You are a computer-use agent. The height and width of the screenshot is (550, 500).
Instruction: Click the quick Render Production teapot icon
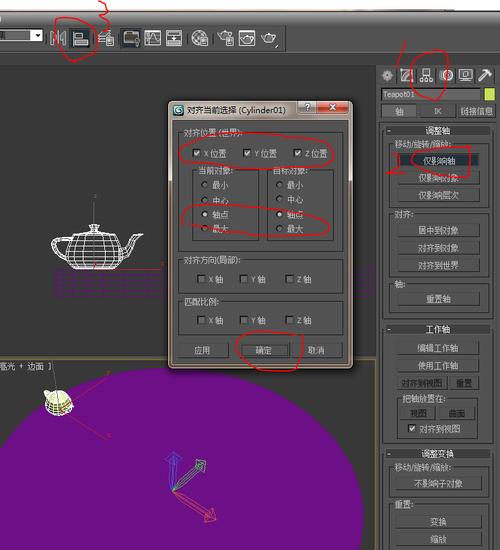(269, 39)
